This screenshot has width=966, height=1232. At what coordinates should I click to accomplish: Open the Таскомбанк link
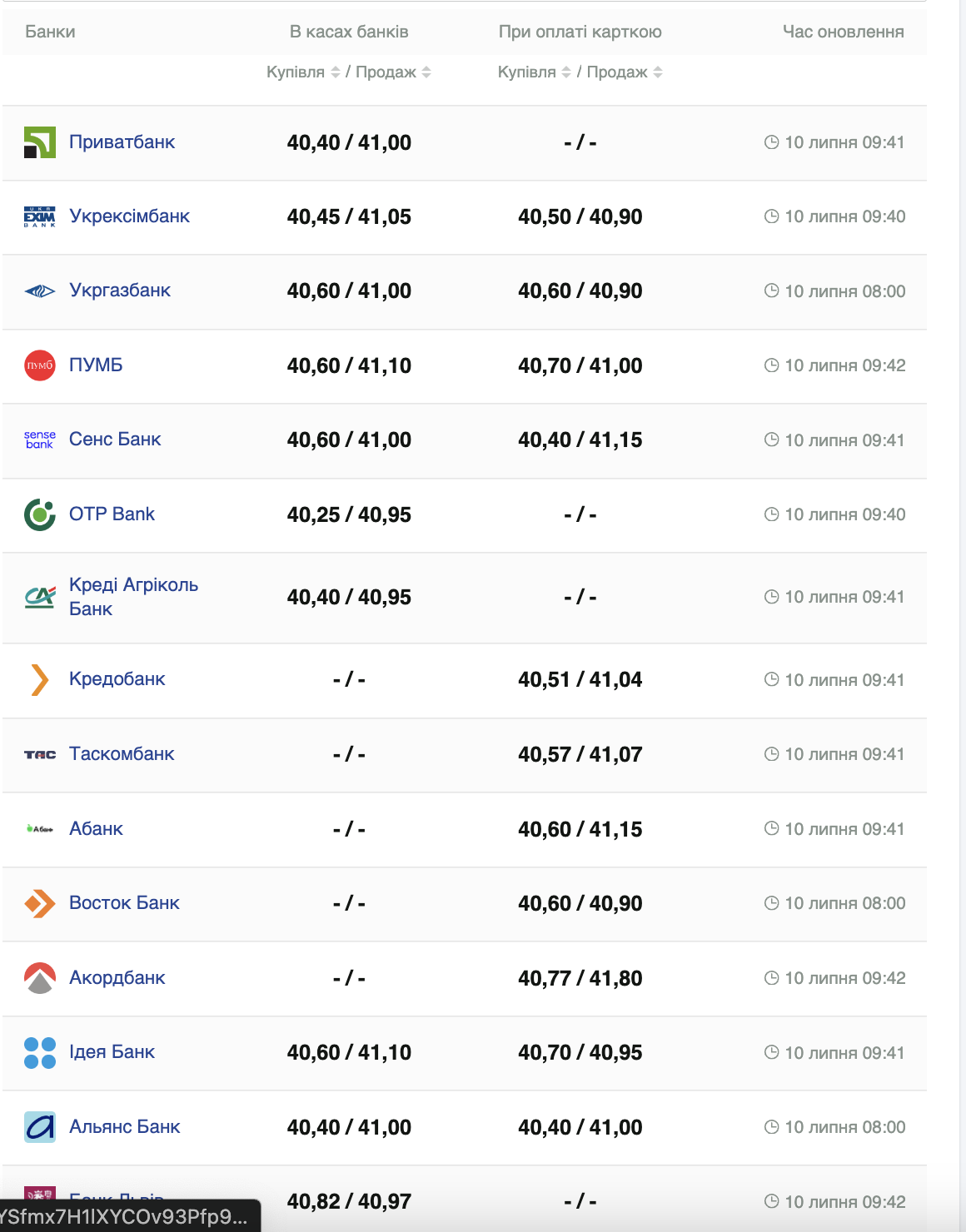(x=122, y=754)
